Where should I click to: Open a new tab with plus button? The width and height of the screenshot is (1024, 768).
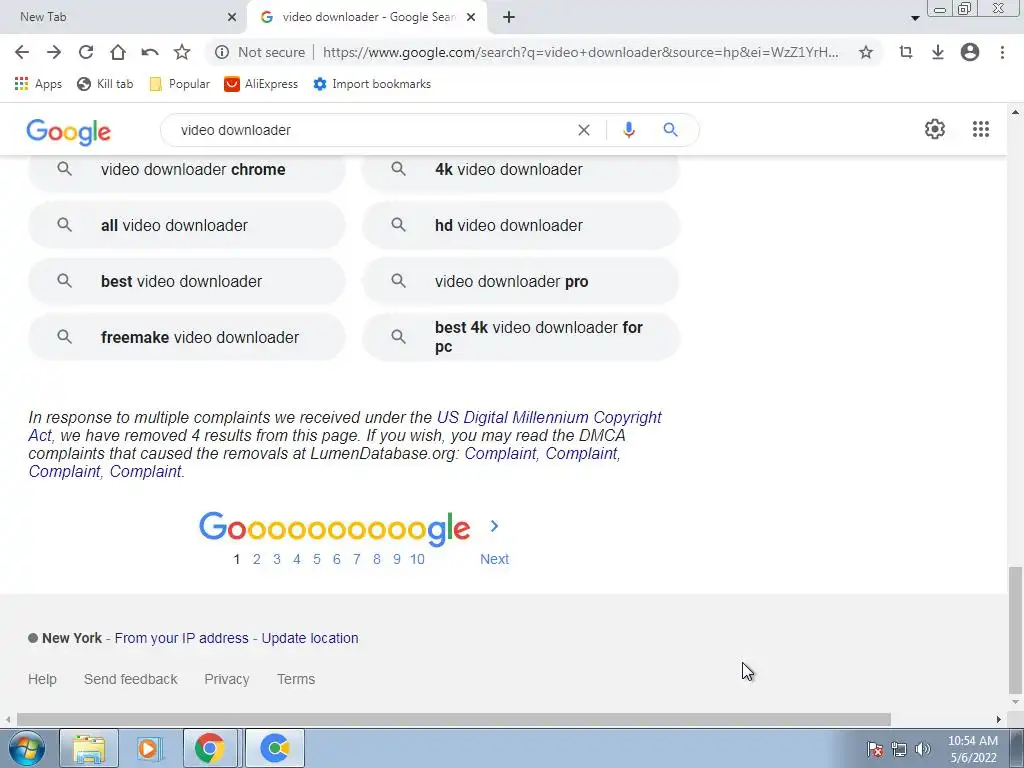(509, 17)
